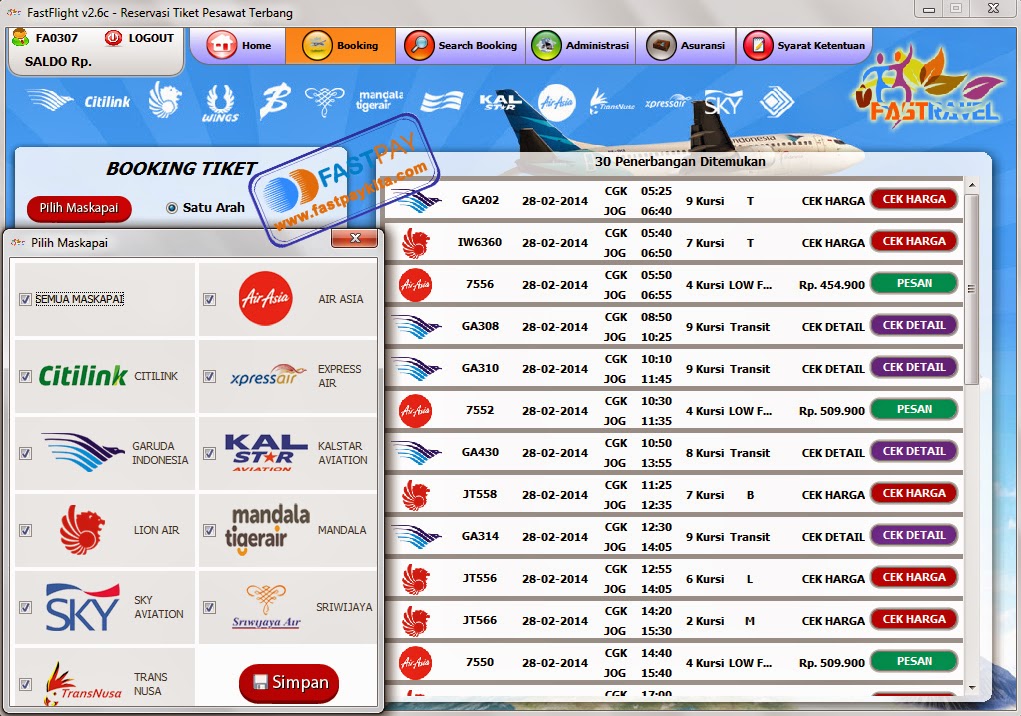Image resolution: width=1021 pixels, height=716 pixels.
Task: Click the Sriwijaya Air logo in dialog
Action: [x=266, y=607]
